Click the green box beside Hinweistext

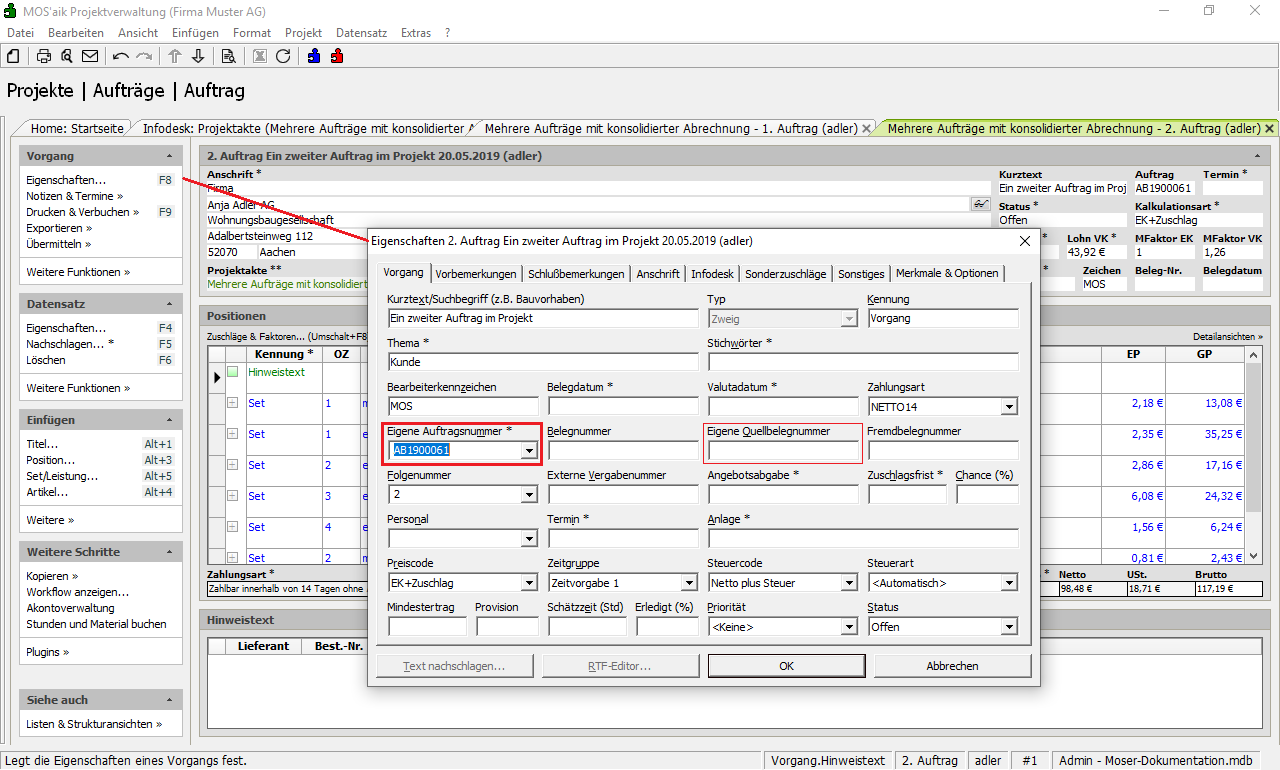[x=232, y=372]
